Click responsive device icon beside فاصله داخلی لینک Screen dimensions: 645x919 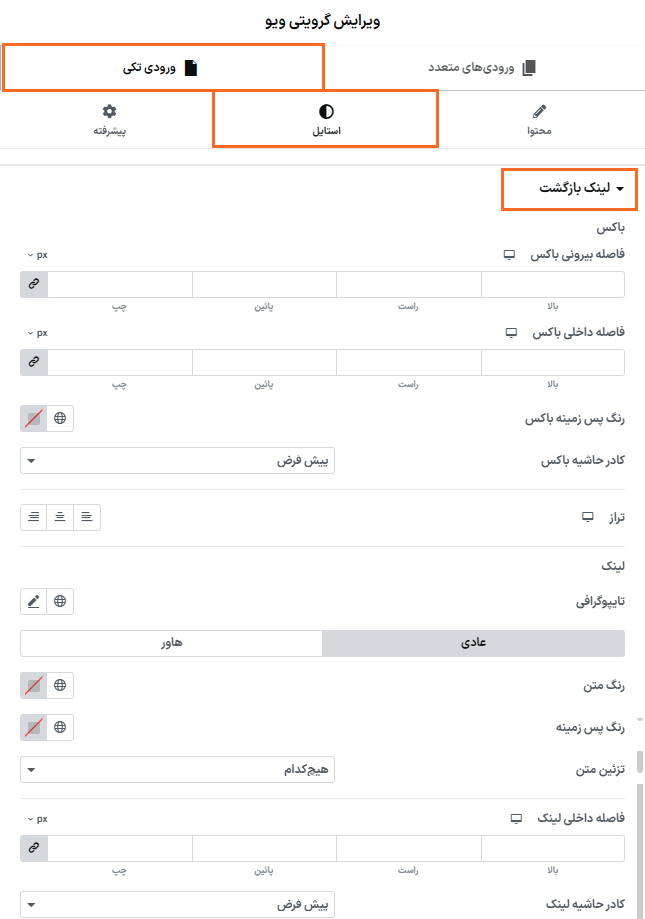[515, 819]
